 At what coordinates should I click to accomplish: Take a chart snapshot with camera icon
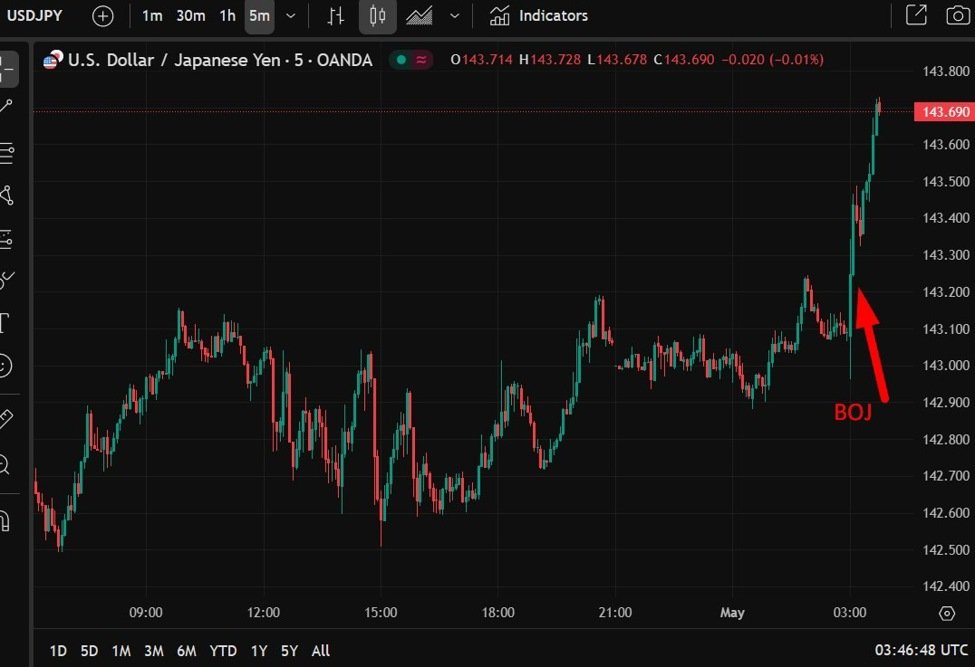click(x=956, y=15)
